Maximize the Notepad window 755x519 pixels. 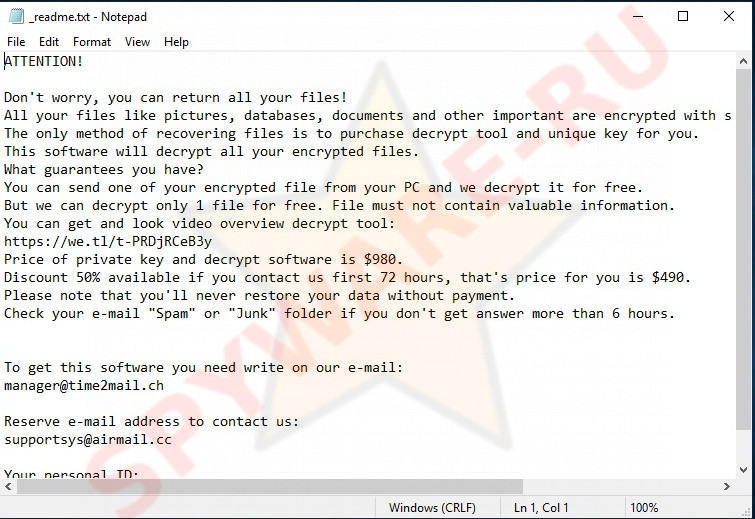(x=683, y=16)
